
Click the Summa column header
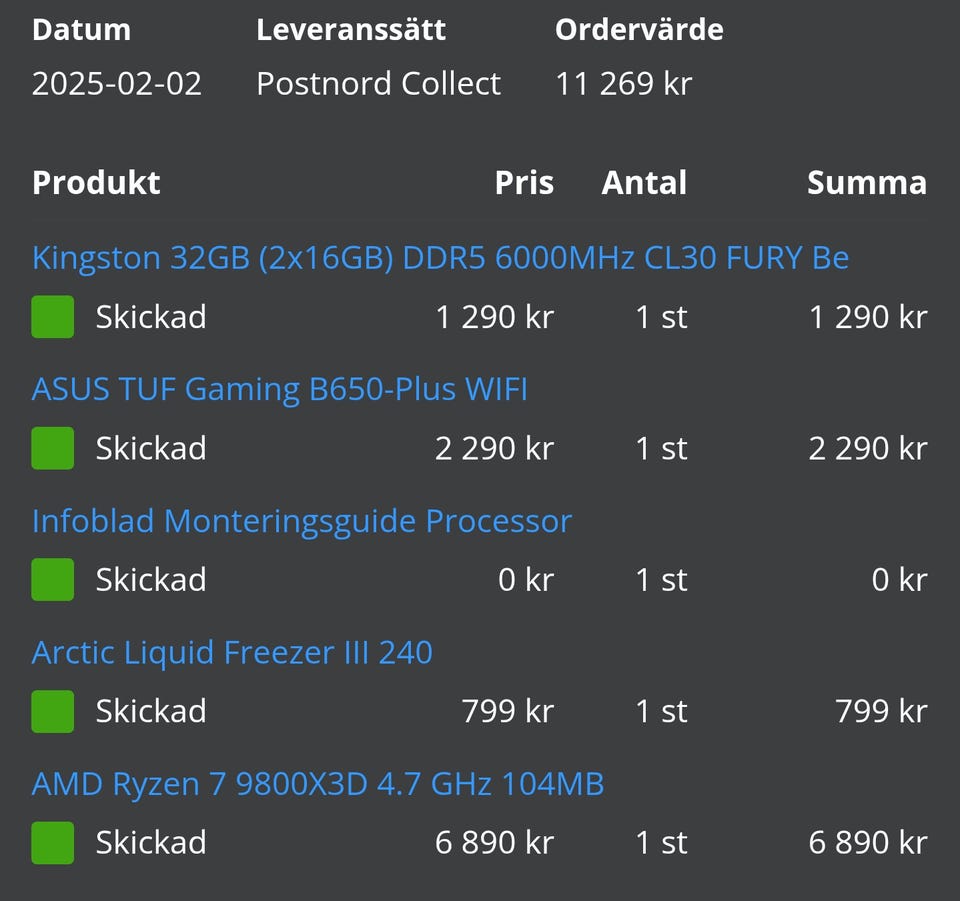coord(866,183)
